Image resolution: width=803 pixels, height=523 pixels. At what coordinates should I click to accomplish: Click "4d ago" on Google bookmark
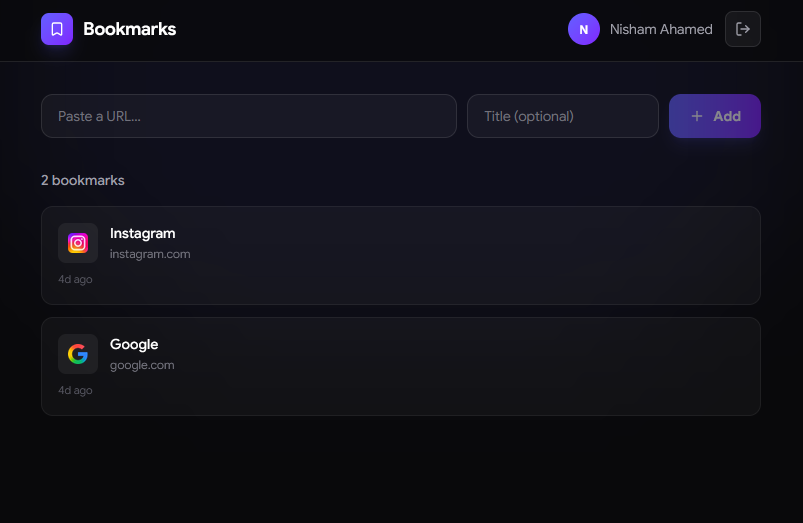[x=75, y=390]
